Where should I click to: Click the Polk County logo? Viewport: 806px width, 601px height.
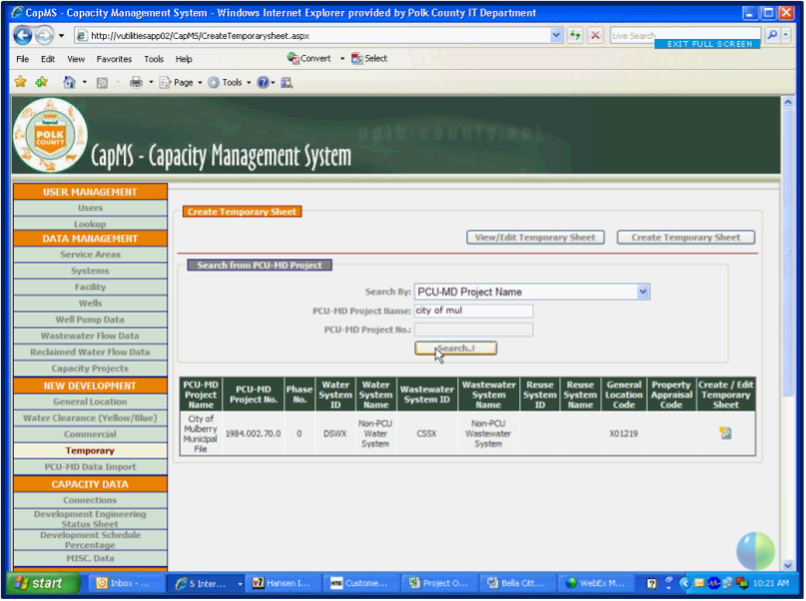(x=50, y=136)
